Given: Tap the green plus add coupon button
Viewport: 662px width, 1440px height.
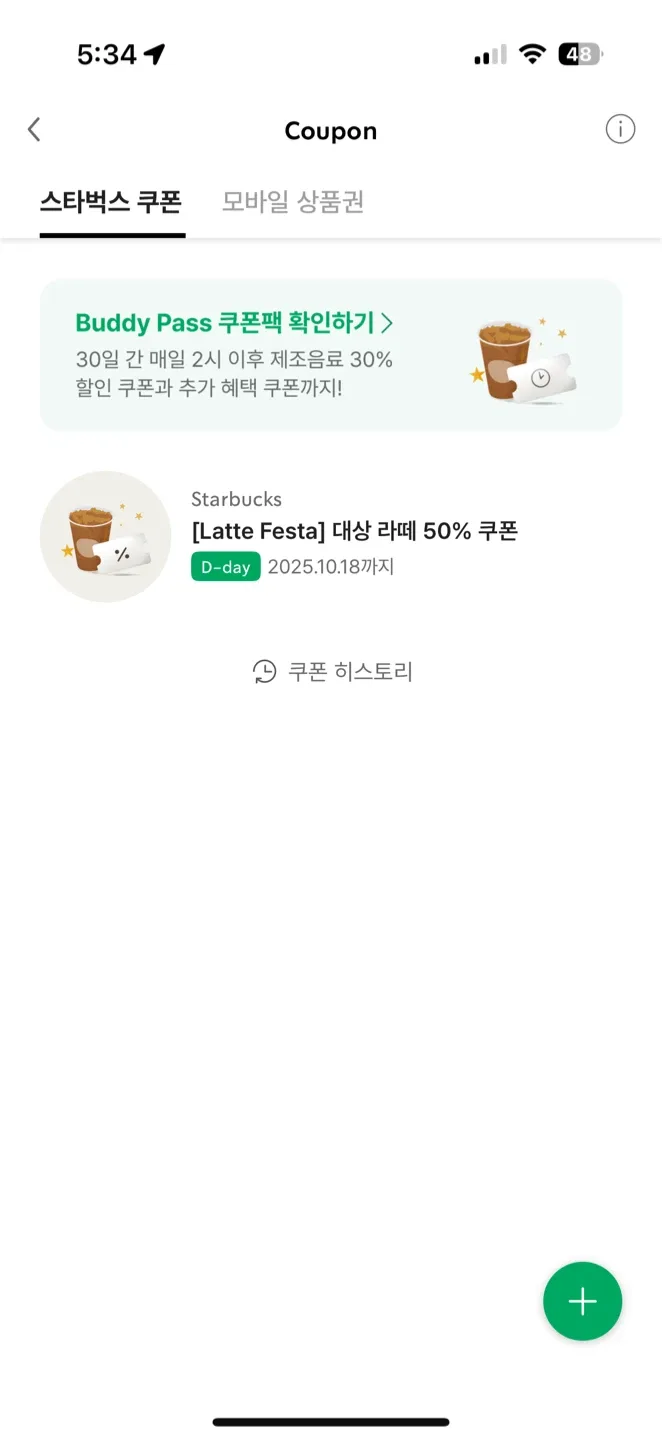Looking at the screenshot, I should (x=582, y=1301).
